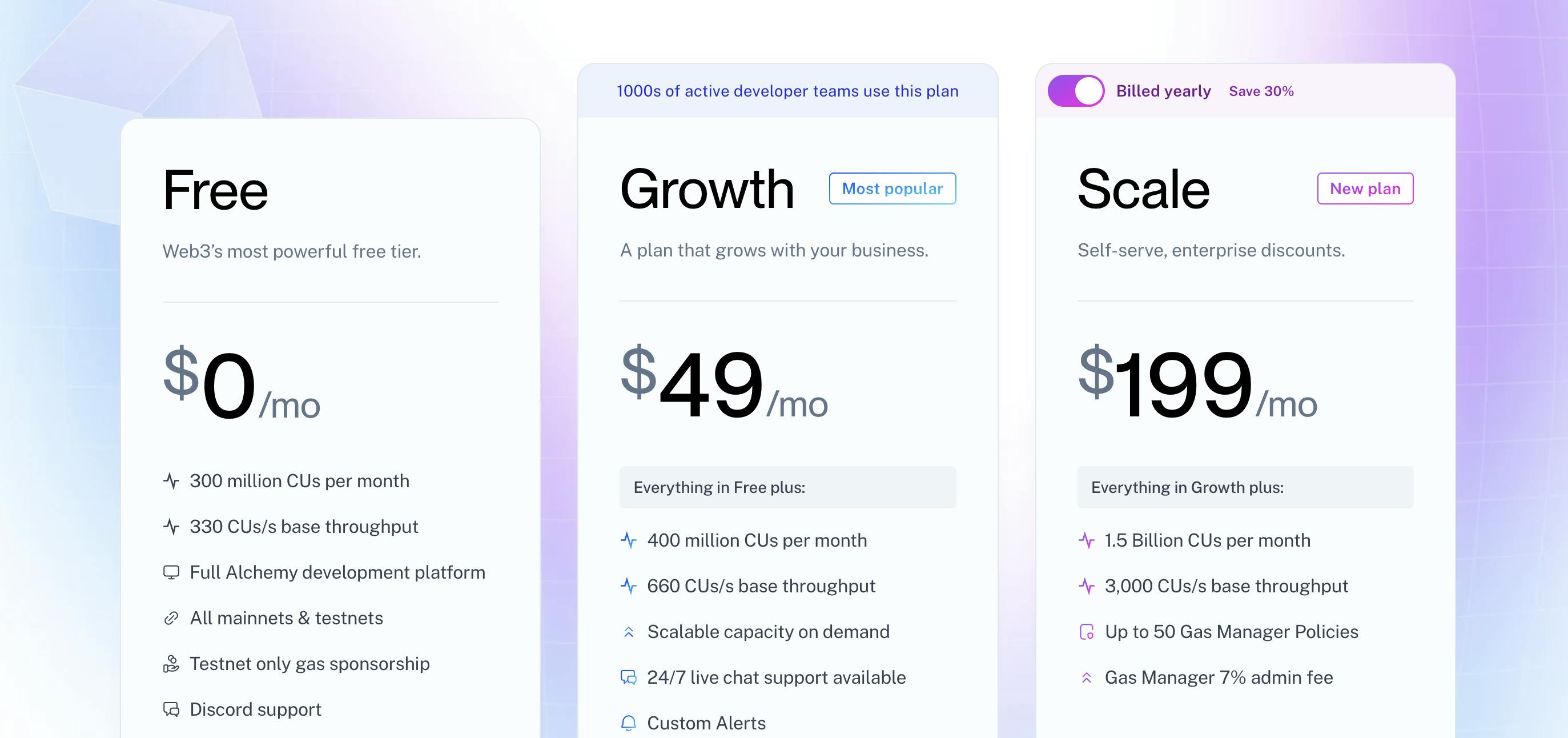Click the chat bubble icon beside Discord support

[171, 709]
